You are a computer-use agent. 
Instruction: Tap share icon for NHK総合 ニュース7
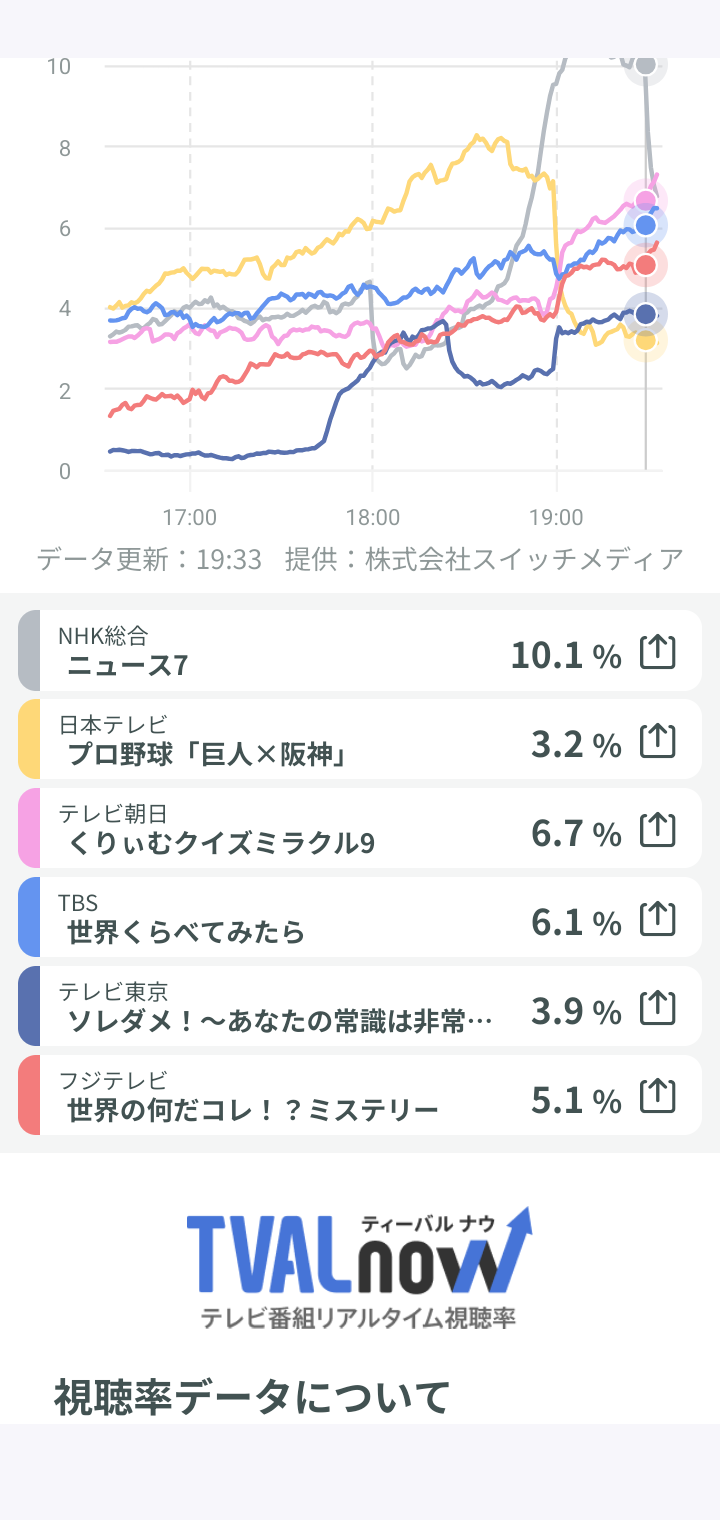pyautogui.click(x=658, y=652)
